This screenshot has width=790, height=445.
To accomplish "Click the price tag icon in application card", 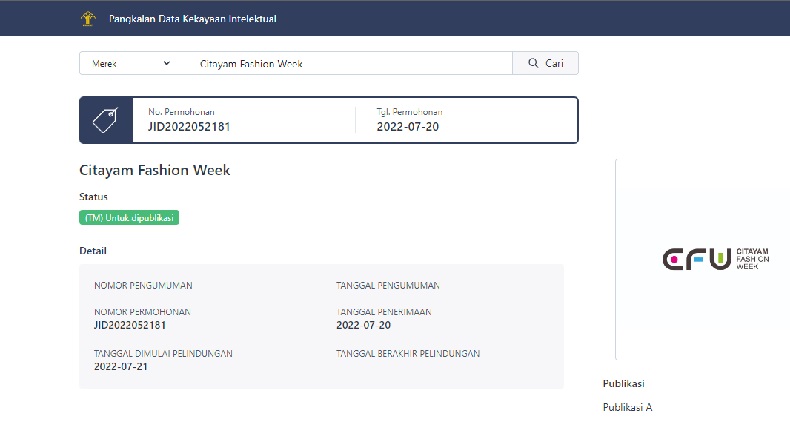I will 105,120.
